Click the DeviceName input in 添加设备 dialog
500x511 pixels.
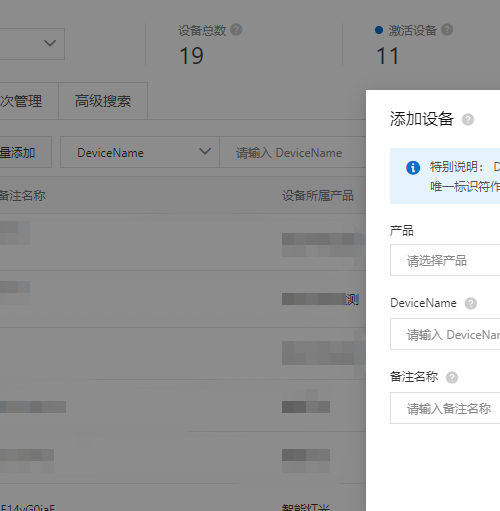(x=445, y=334)
